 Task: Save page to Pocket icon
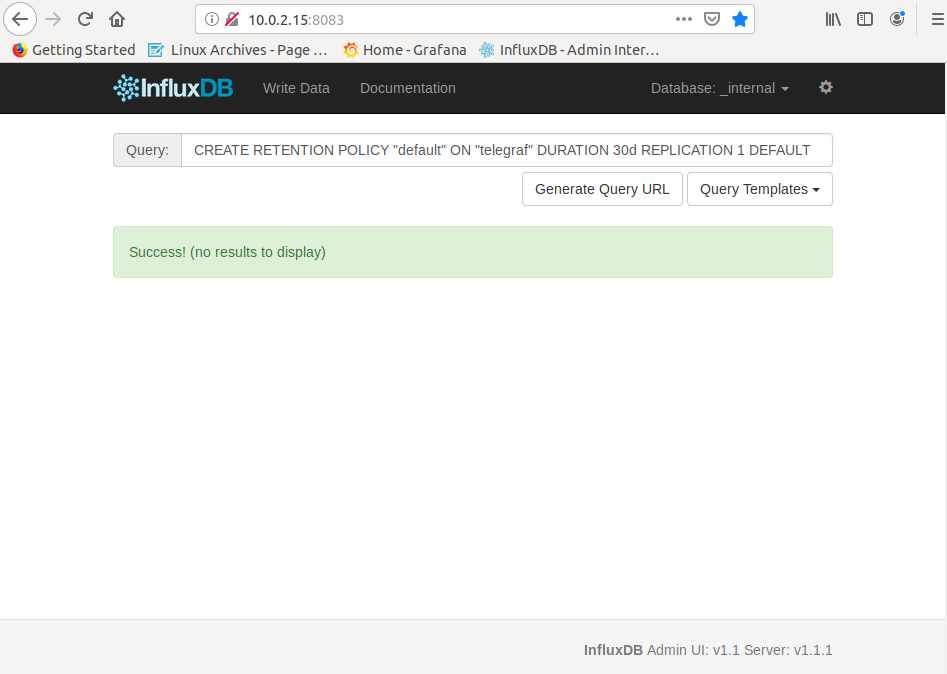[712, 19]
